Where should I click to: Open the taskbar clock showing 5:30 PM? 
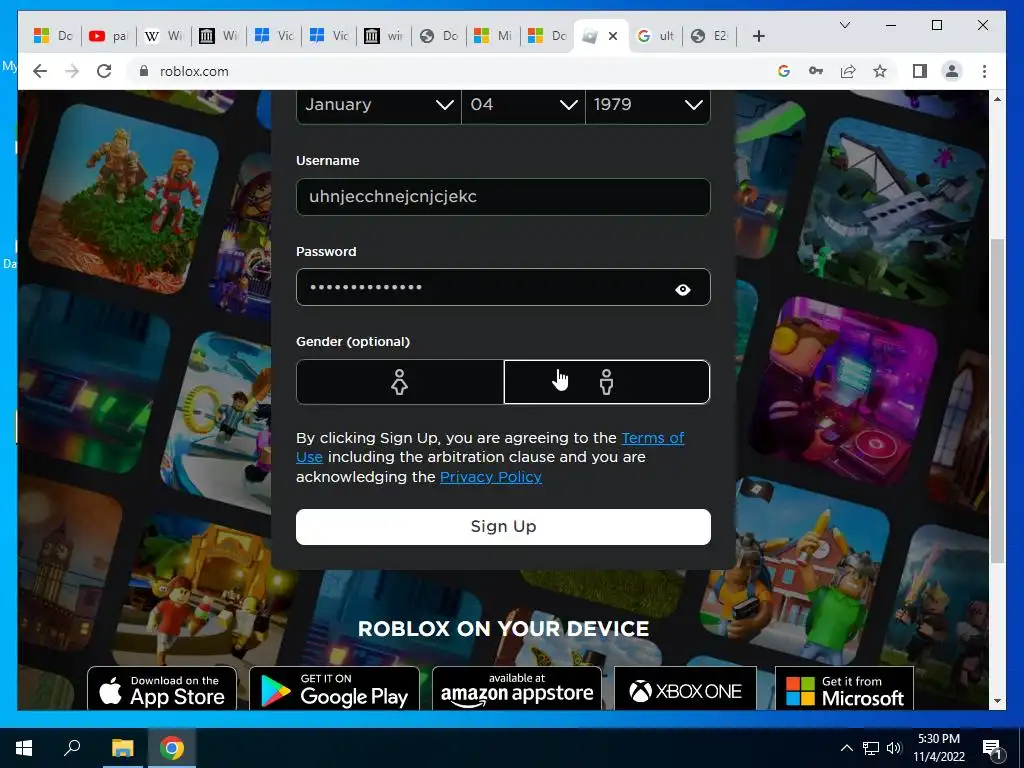(939, 748)
